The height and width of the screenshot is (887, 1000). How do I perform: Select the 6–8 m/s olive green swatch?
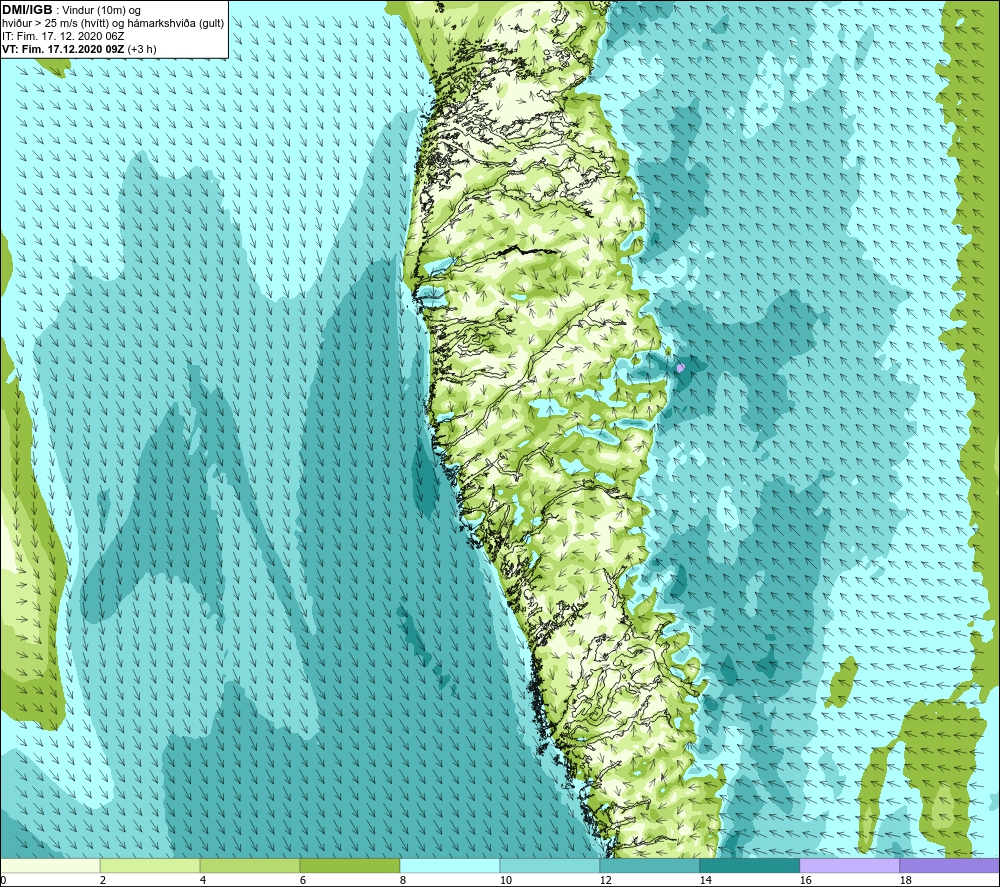[349, 865]
